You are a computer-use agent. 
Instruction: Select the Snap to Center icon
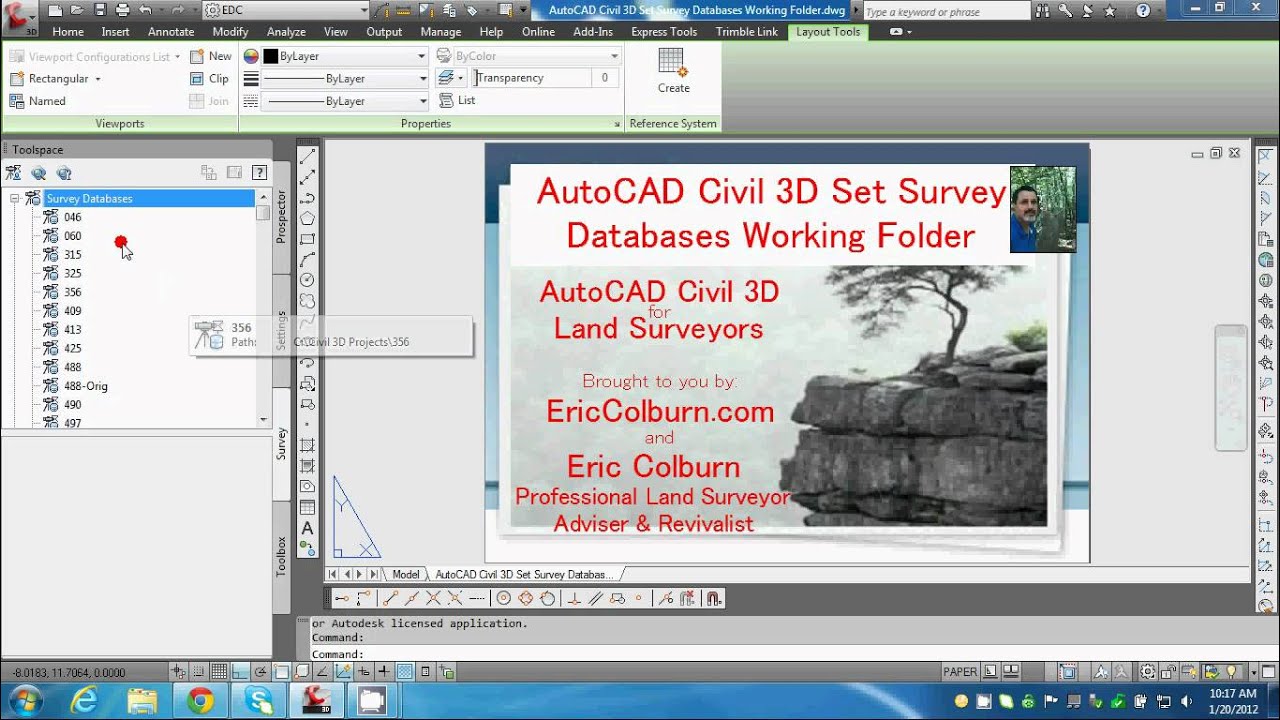504,599
